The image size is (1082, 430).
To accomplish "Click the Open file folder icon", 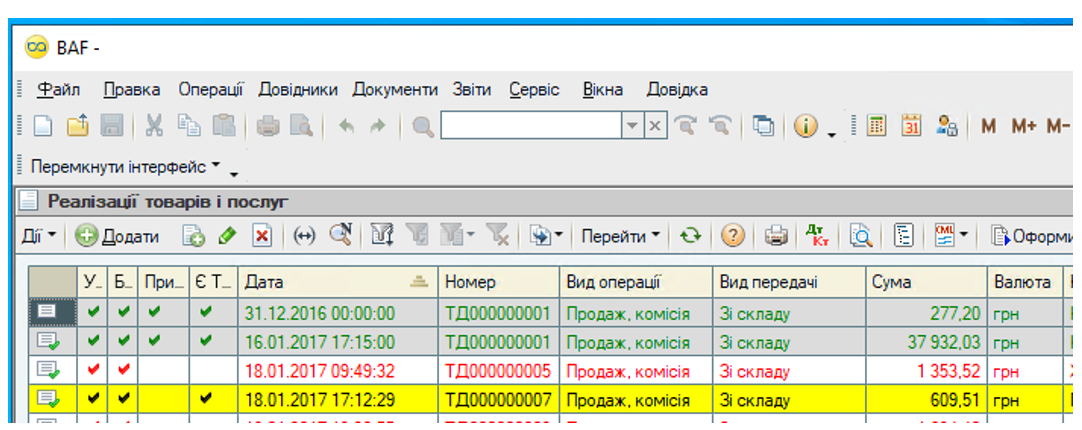I will point(78,126).
